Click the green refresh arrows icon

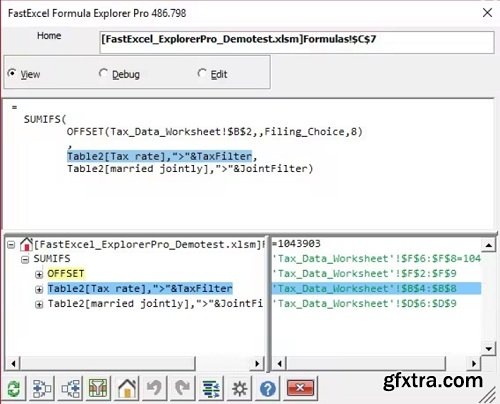[14, 388]
